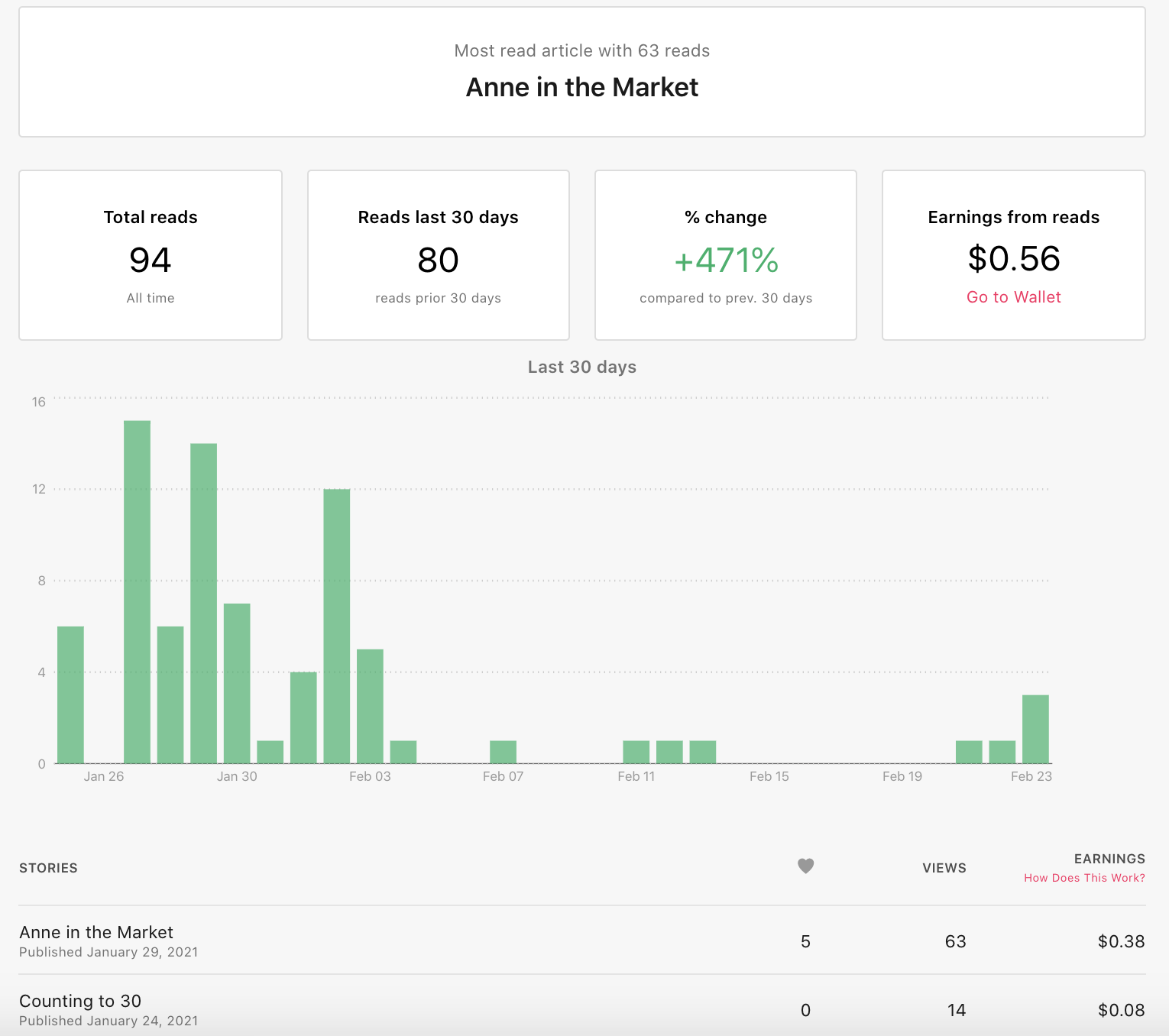The image size is (1169, 1036).
Task: Click Most read article with 63 reads
Action: [x=582, y=50]
